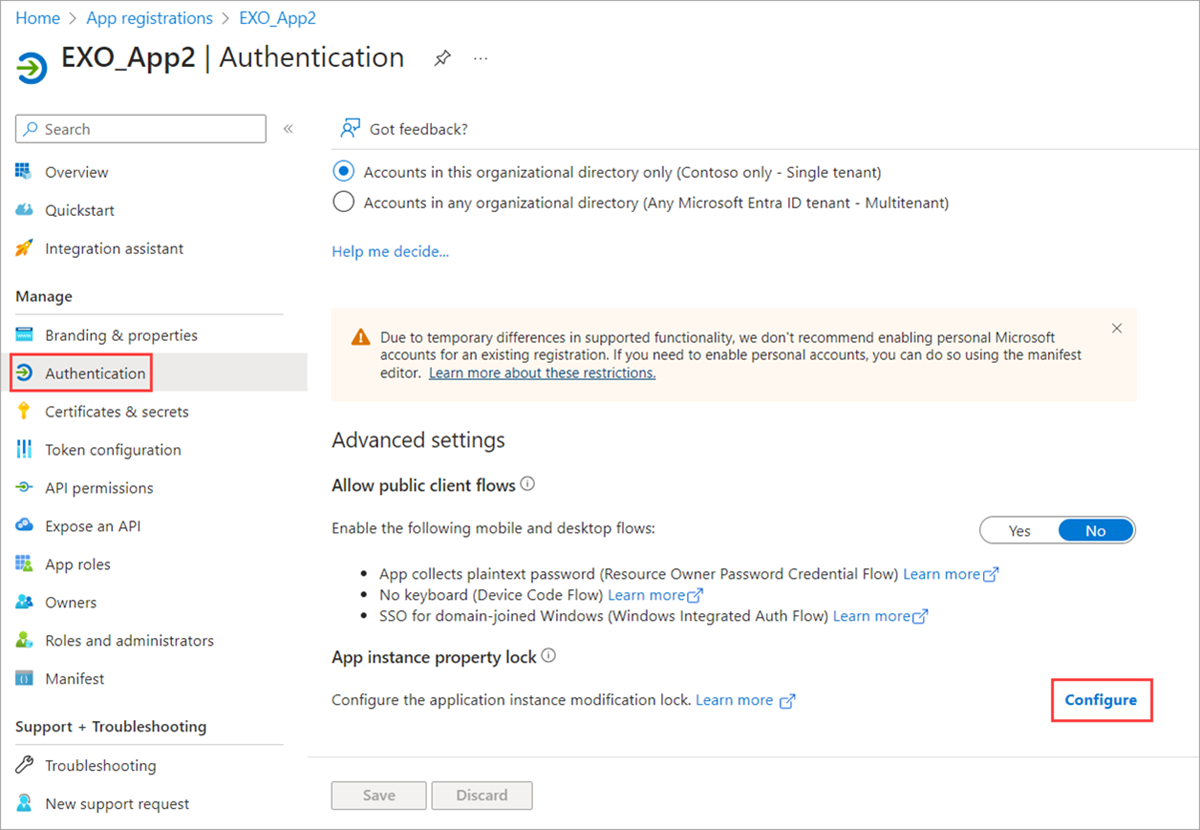Click the Integration assistant rocket icon
Viewport: 1200px width, 830px height.
pos(25,249)
